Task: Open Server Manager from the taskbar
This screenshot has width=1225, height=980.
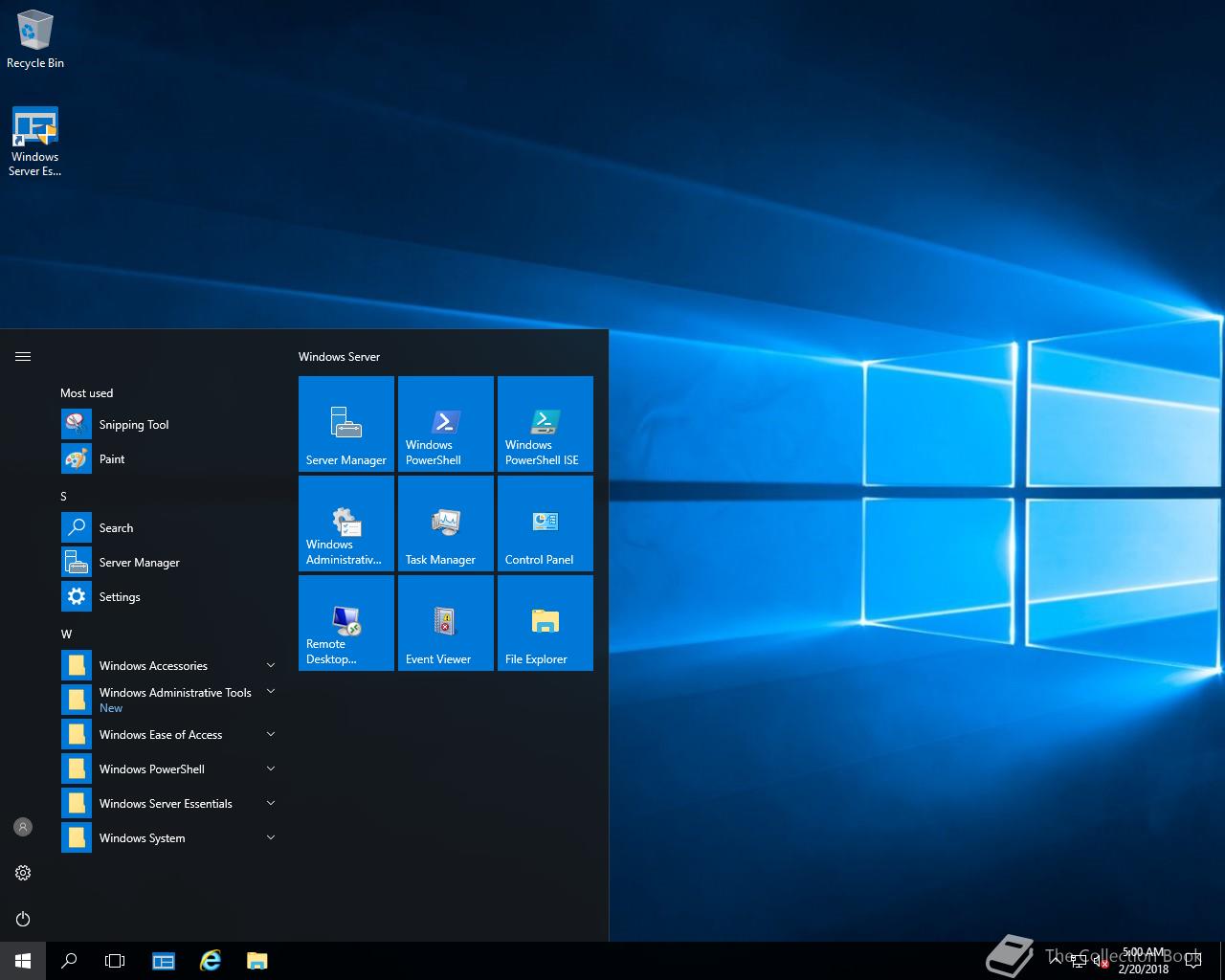Action: [x=164, y=961]
